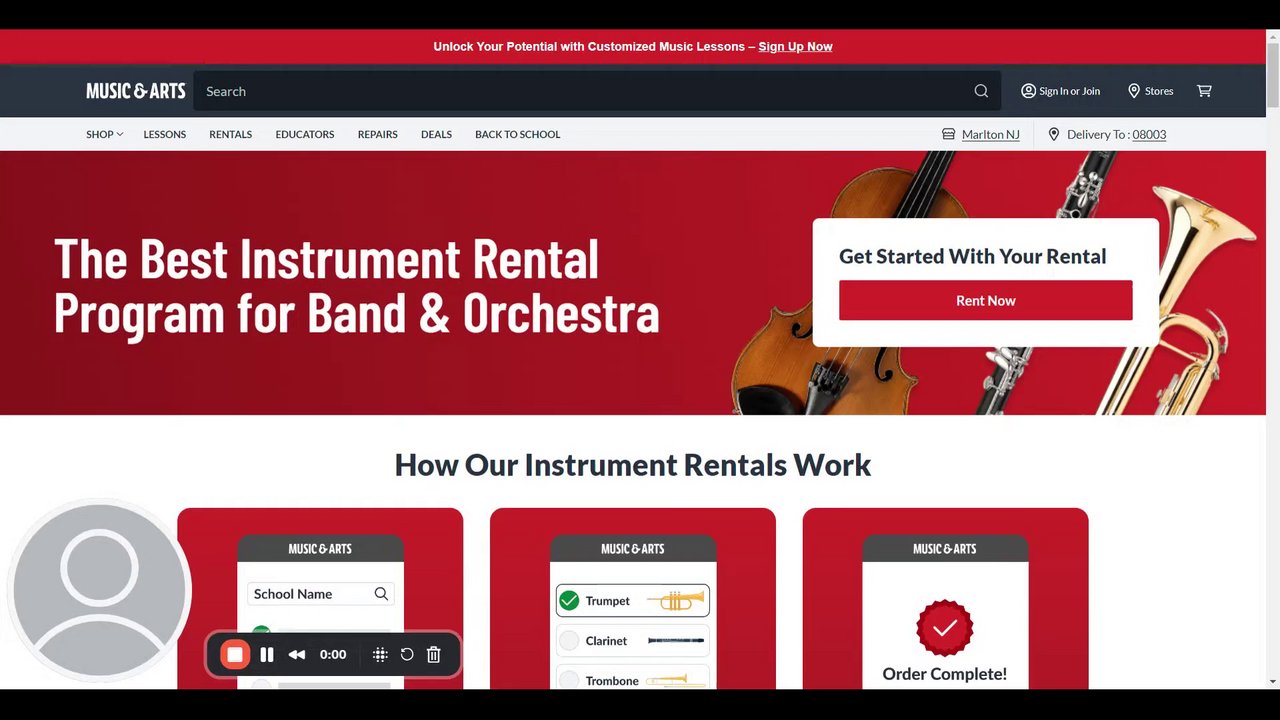Click the 0:00 recording timer
The image size is (1280, 720).
(x=333, y=655)
